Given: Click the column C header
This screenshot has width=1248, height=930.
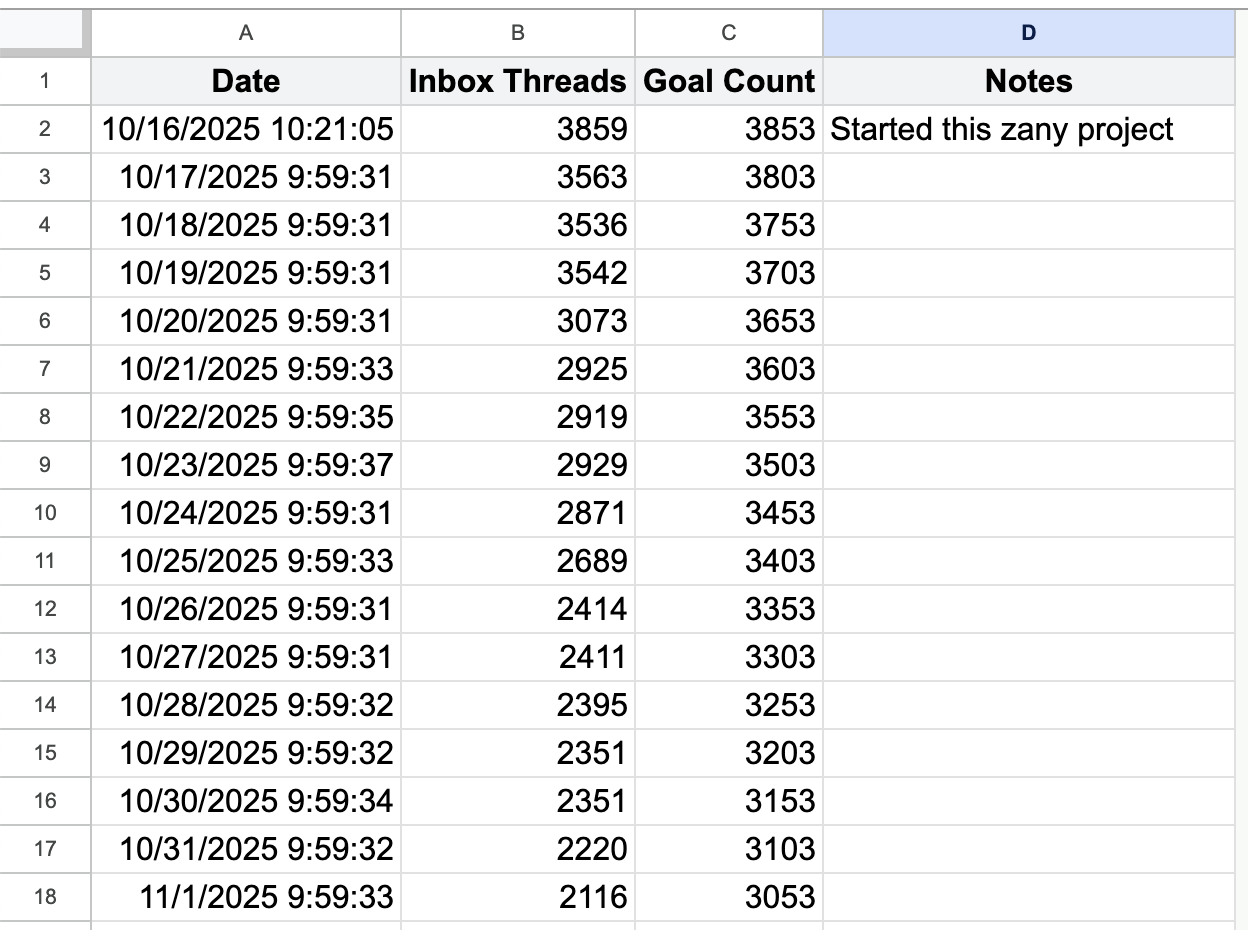Looking at the screenshot, I should (728, 33).
